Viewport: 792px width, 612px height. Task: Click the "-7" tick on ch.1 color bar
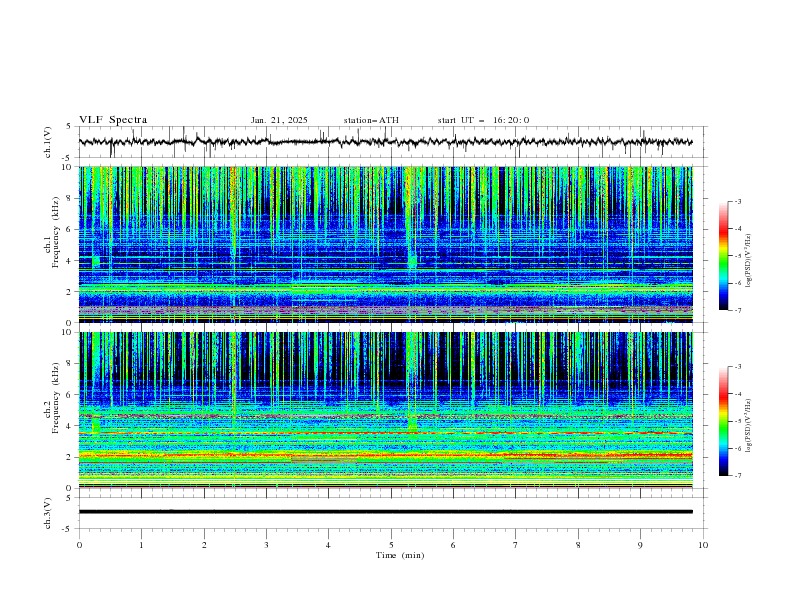coord(737,310)
